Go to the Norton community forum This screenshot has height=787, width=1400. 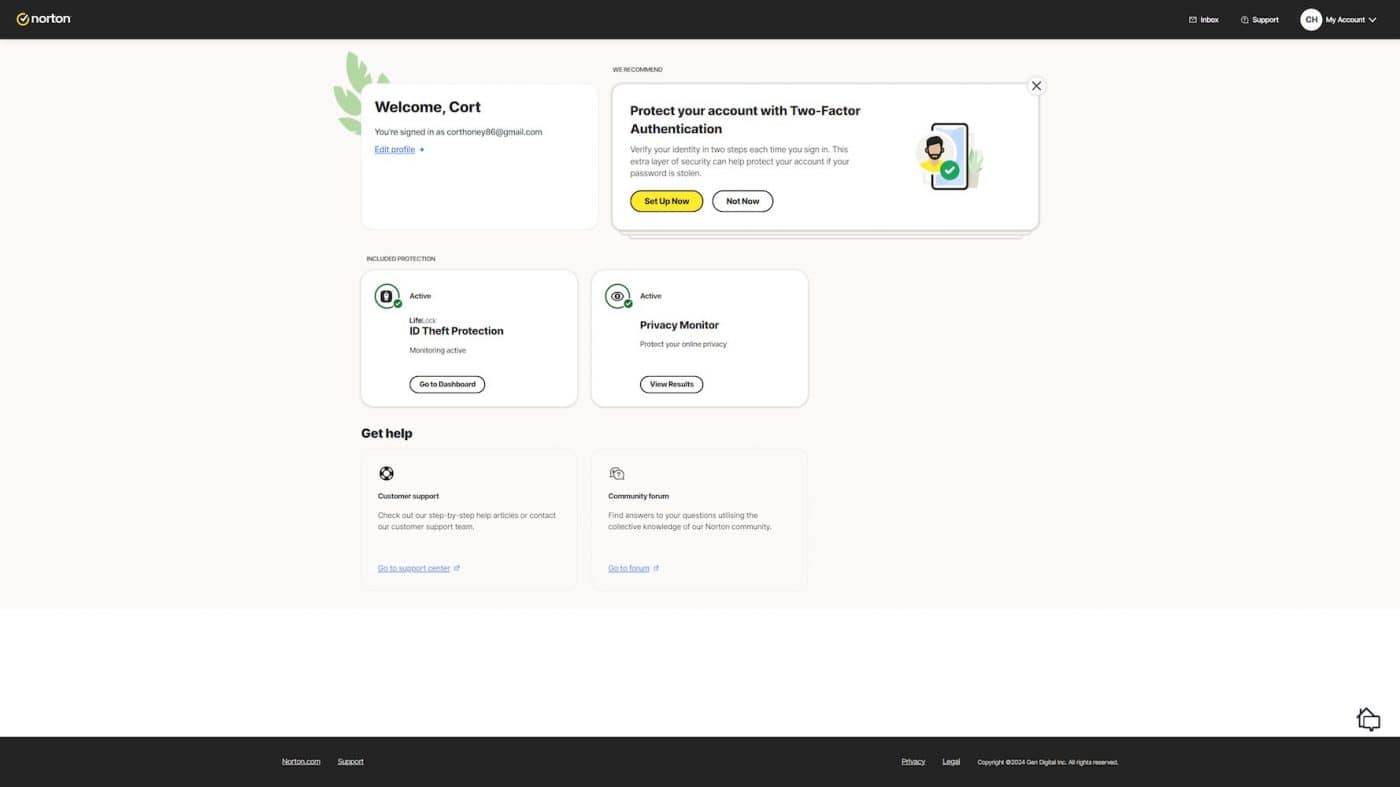point(628,568)
